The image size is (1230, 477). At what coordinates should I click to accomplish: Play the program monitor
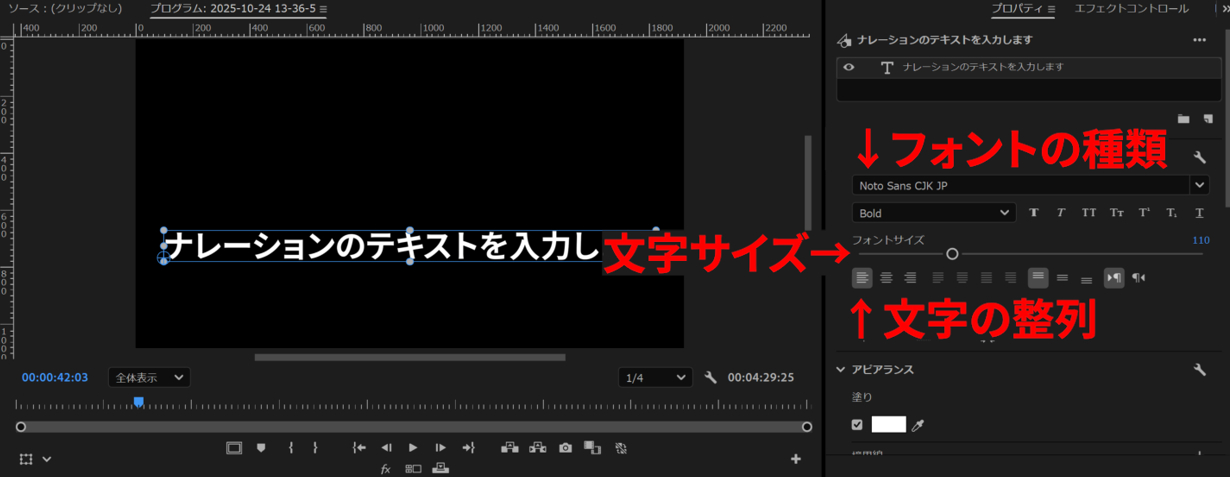click(413, 448)
